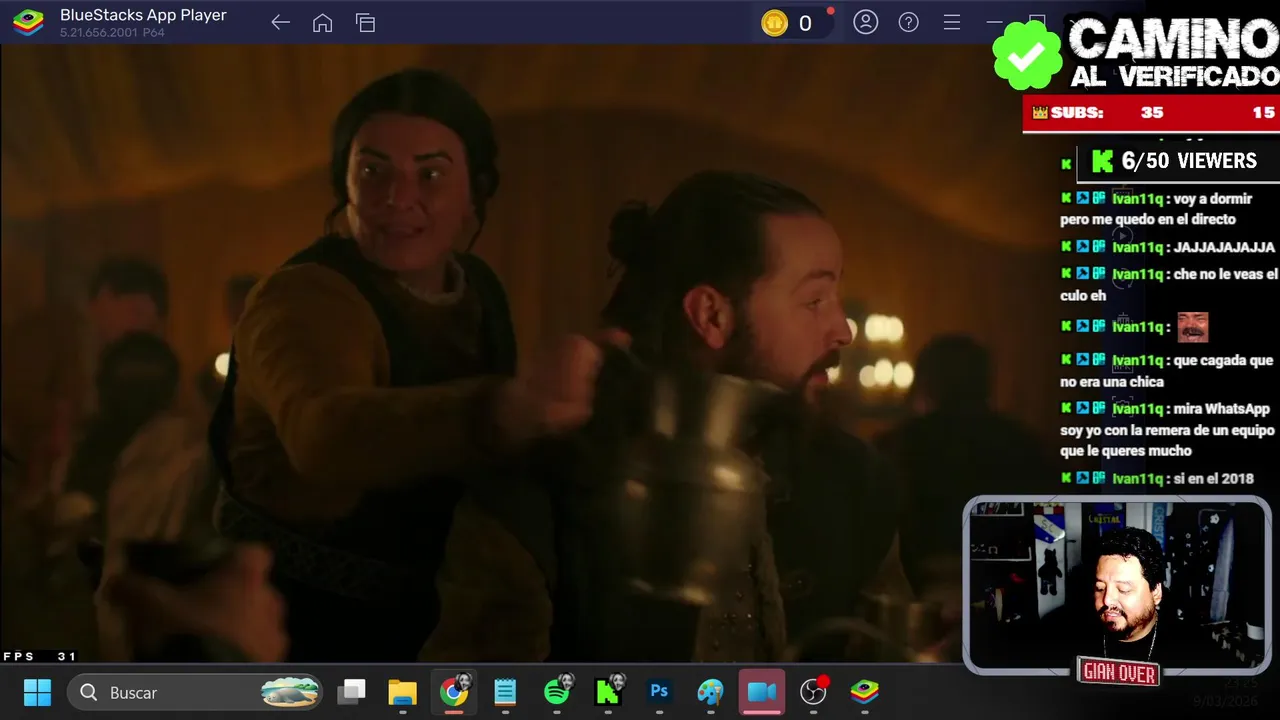Switch to BlueStacks taskbar icon
The image size is (1280, 720).
coord(864,691)
